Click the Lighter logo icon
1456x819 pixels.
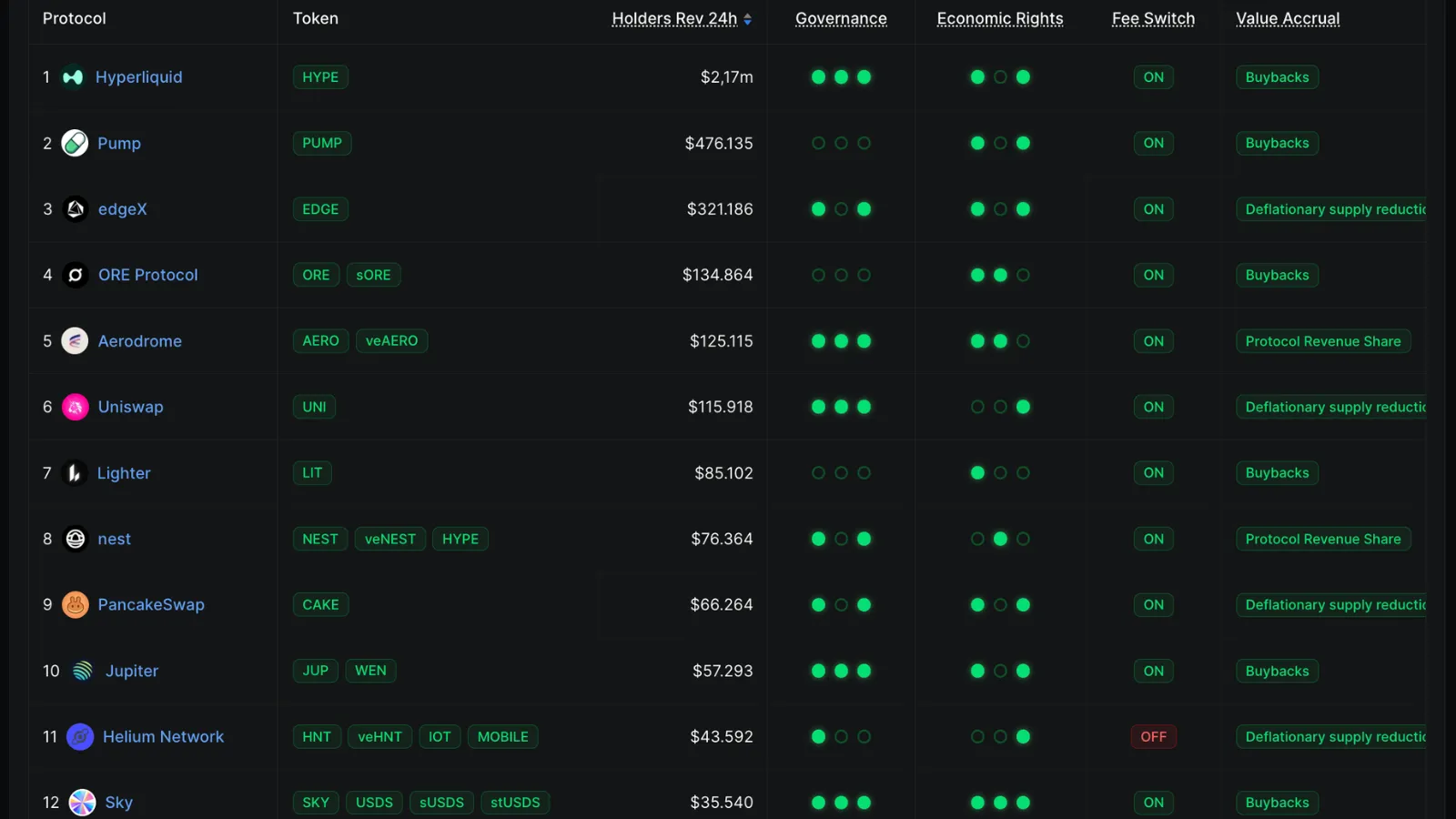[75, 473]
